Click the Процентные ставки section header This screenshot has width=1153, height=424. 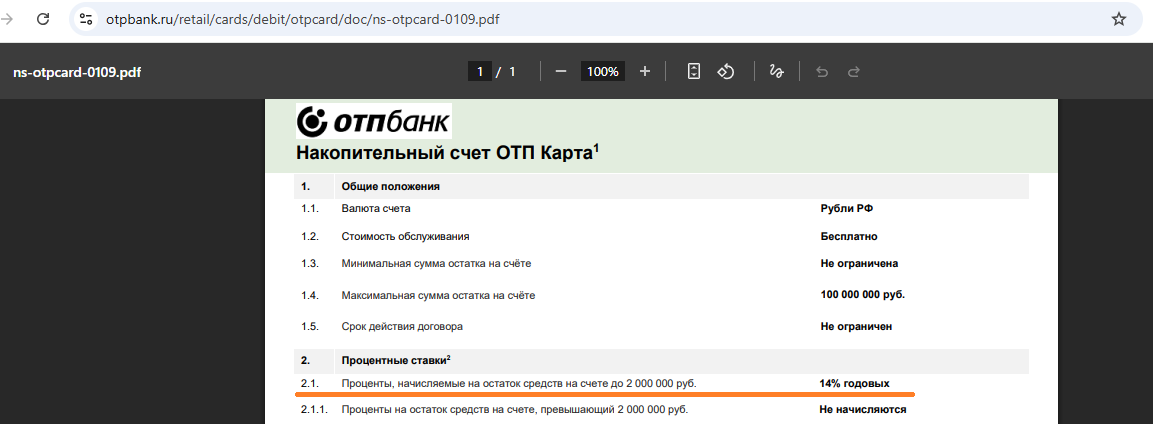[x=396, y=360]
